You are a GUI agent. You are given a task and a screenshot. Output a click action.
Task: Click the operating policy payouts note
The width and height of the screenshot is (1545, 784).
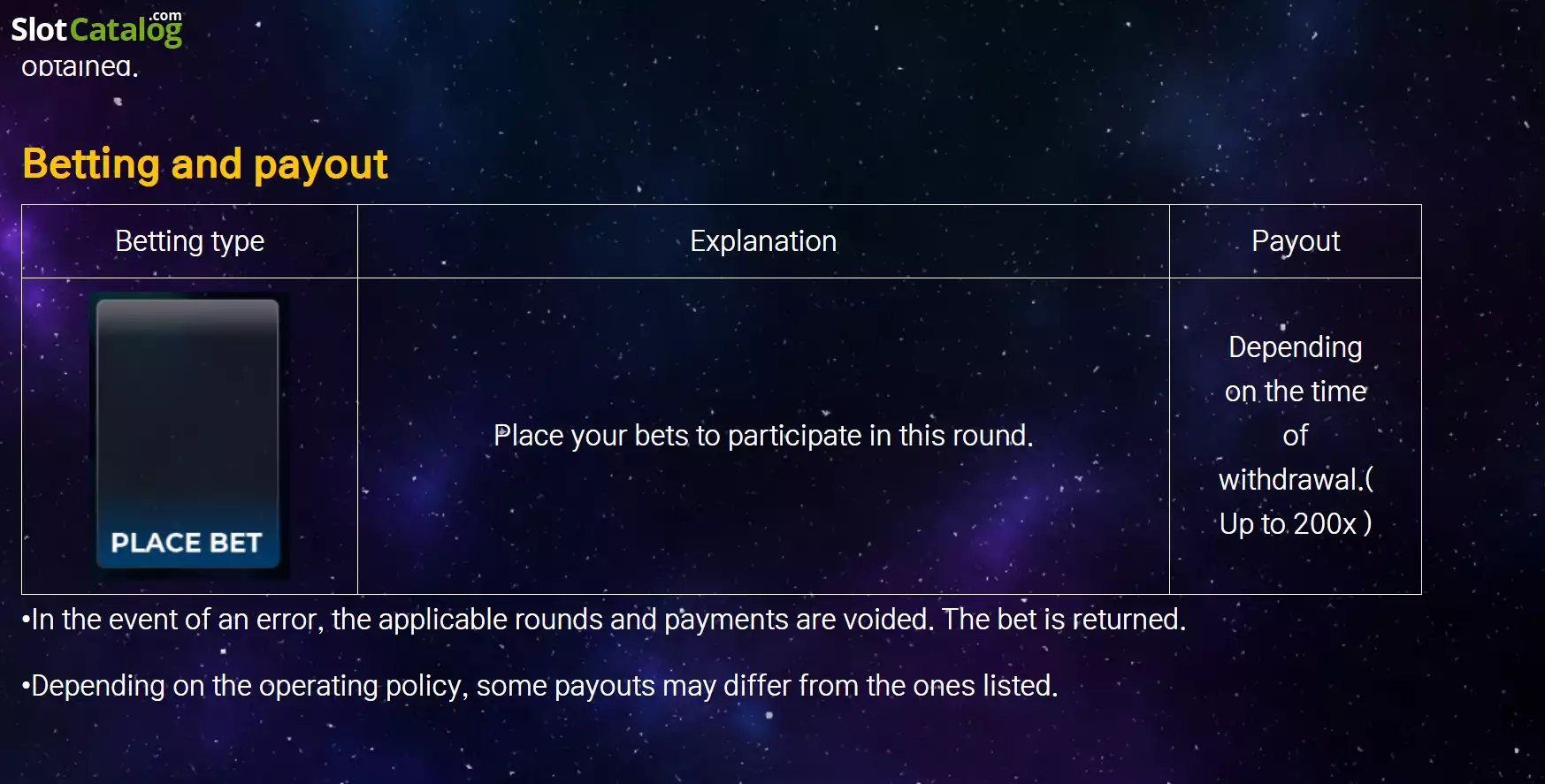click(x=539, y=686)
